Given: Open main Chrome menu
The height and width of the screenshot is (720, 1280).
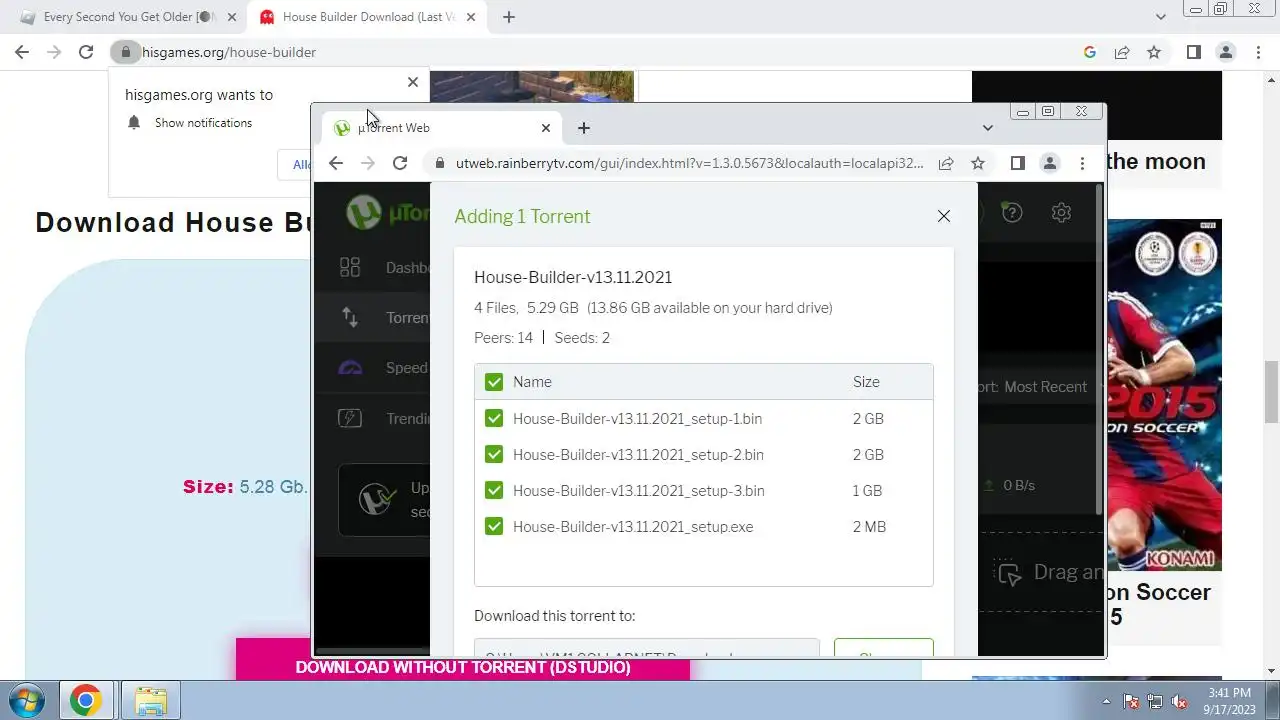Looking at the screenshot, I should point(1258,52).
